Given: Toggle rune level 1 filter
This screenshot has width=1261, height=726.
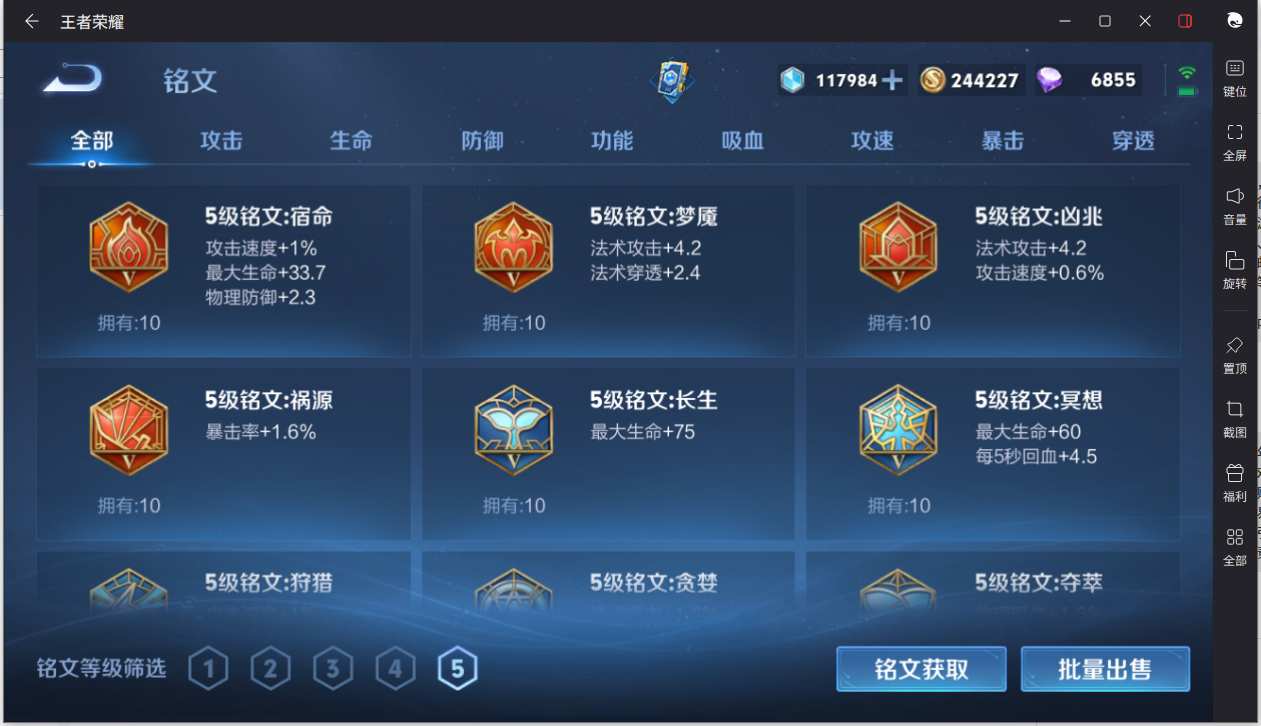Looking at the screenshot, I should [208, 669].
